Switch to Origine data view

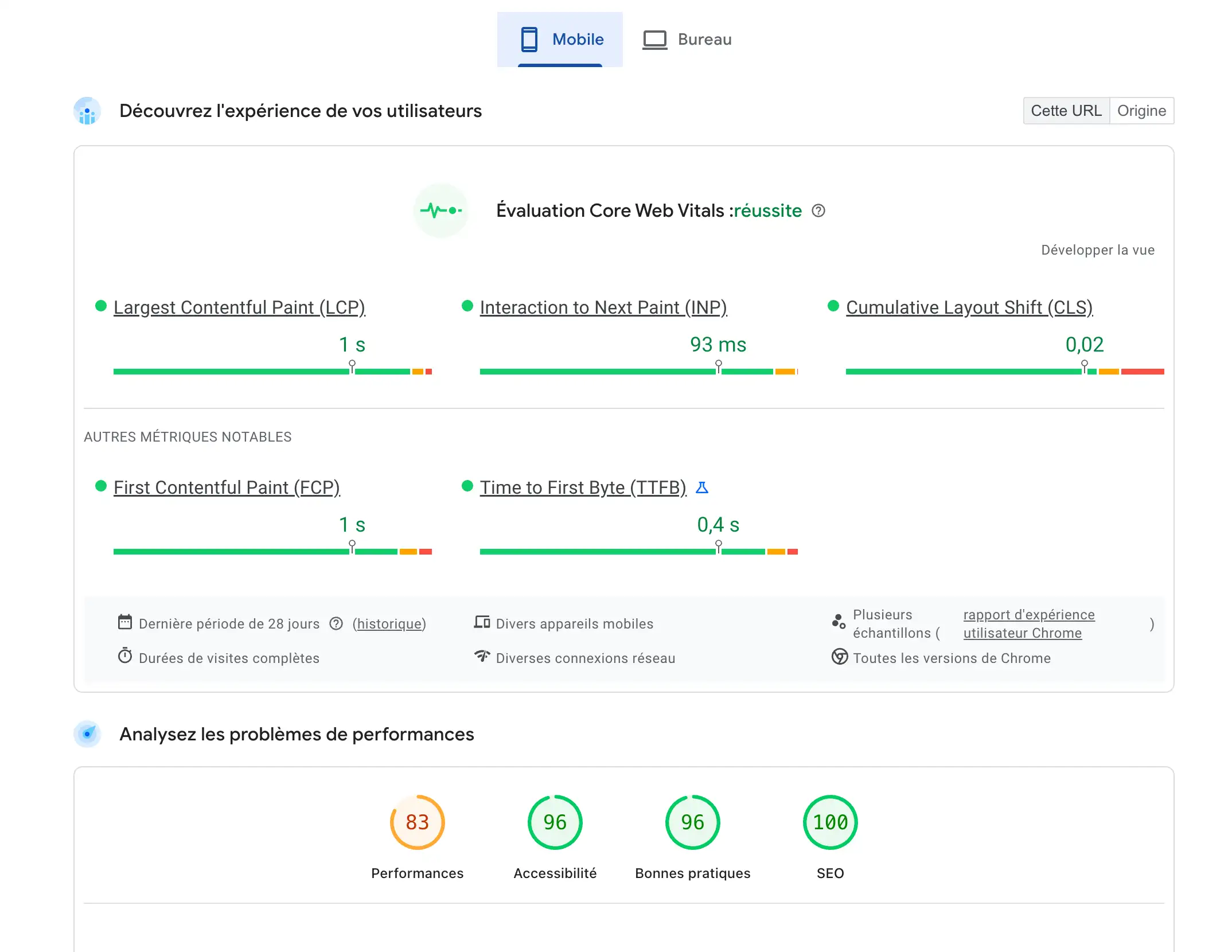point(1141,111)
